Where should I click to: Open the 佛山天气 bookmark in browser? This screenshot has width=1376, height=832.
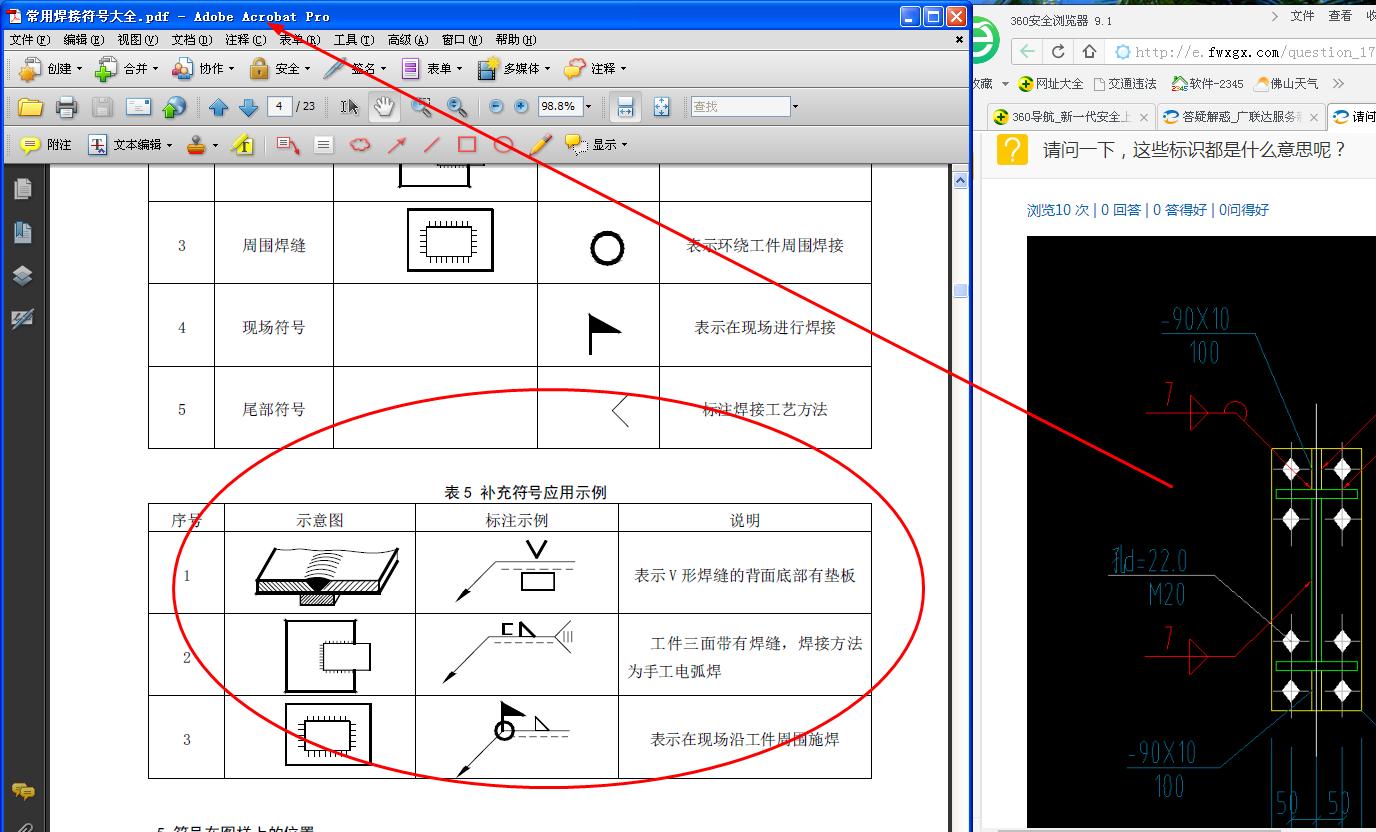pyautogui.click(x=1287, y=84)
